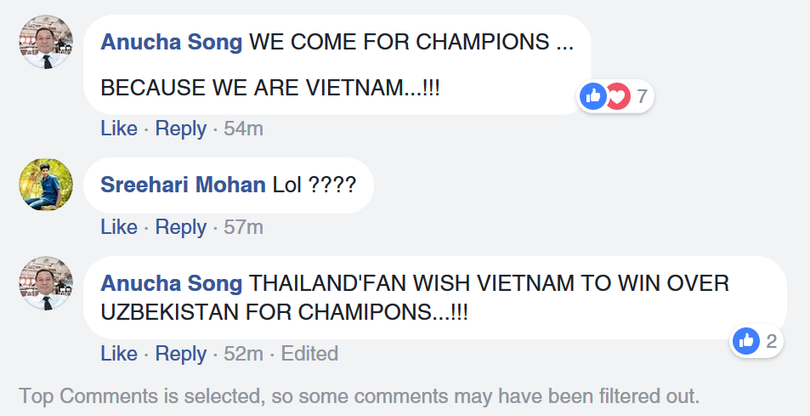The image size is (810, 416).
Task: View edit history via the Edited label
Action: 309,354
